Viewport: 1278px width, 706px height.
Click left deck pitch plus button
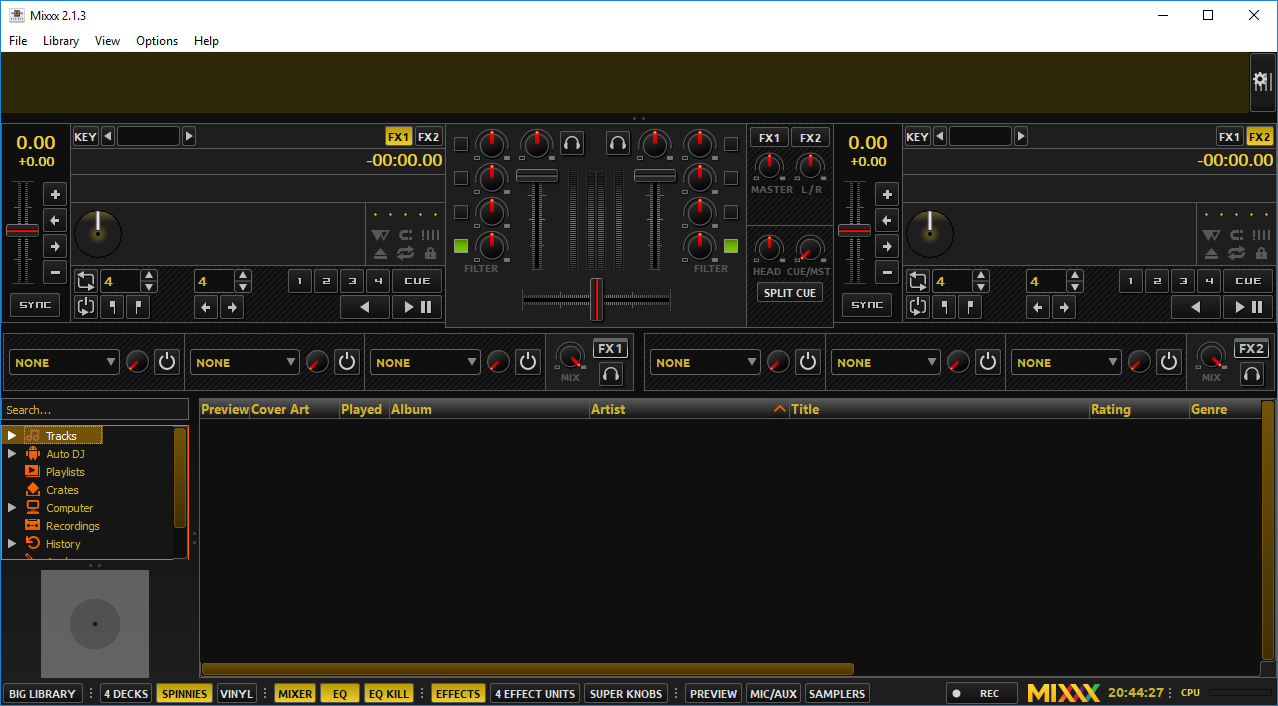pos(55,194)
